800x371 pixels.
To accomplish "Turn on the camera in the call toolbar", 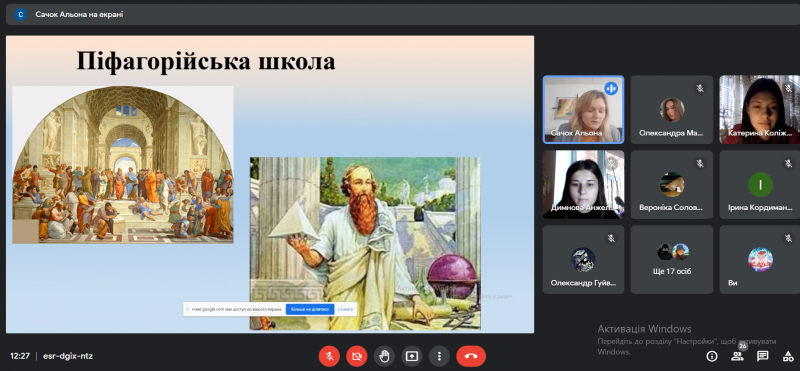I will click(357, 356).
